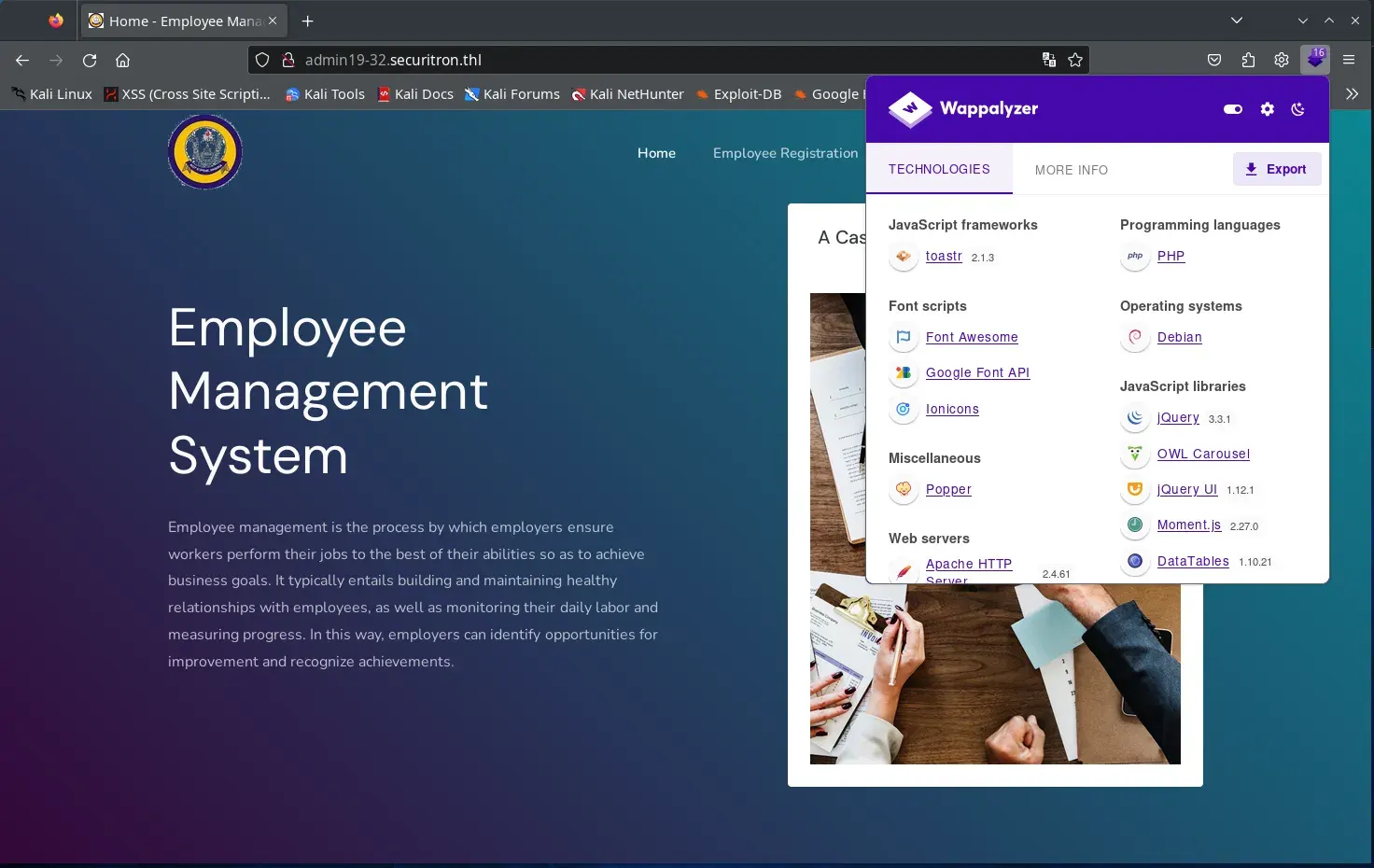The width and height of the screenshot is (1374, 868).
Task: Open the DataTables link
Action: [1193, 561]
